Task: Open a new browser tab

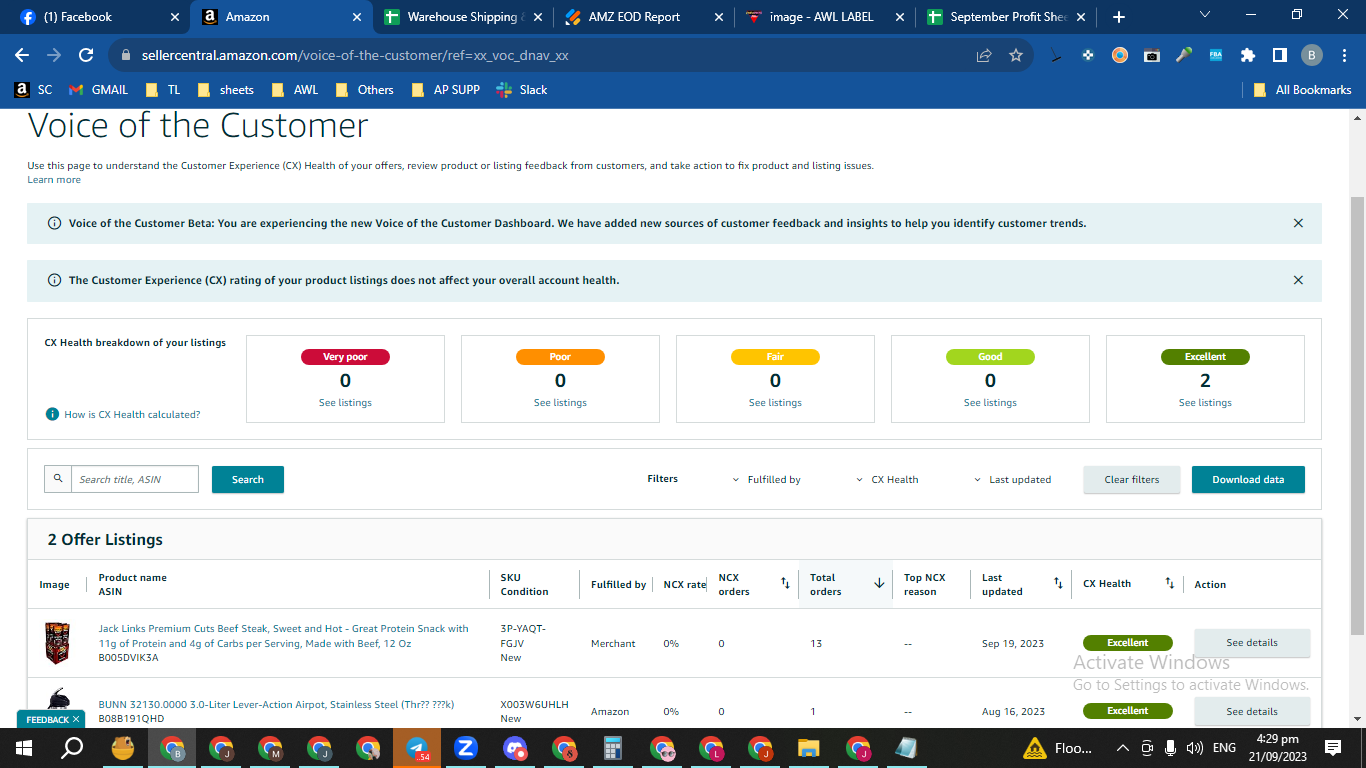Action: point(1119,17)
